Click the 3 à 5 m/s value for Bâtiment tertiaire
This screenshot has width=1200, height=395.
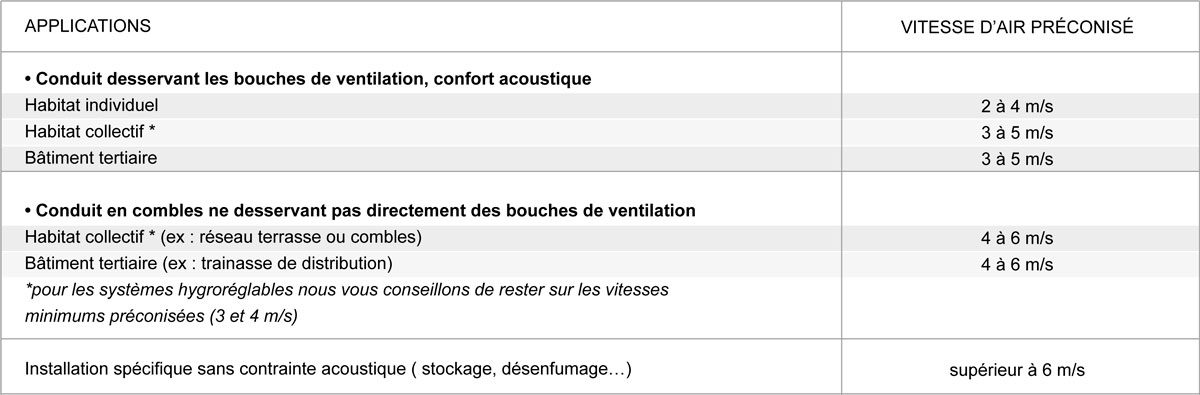tap(1017, 158)
